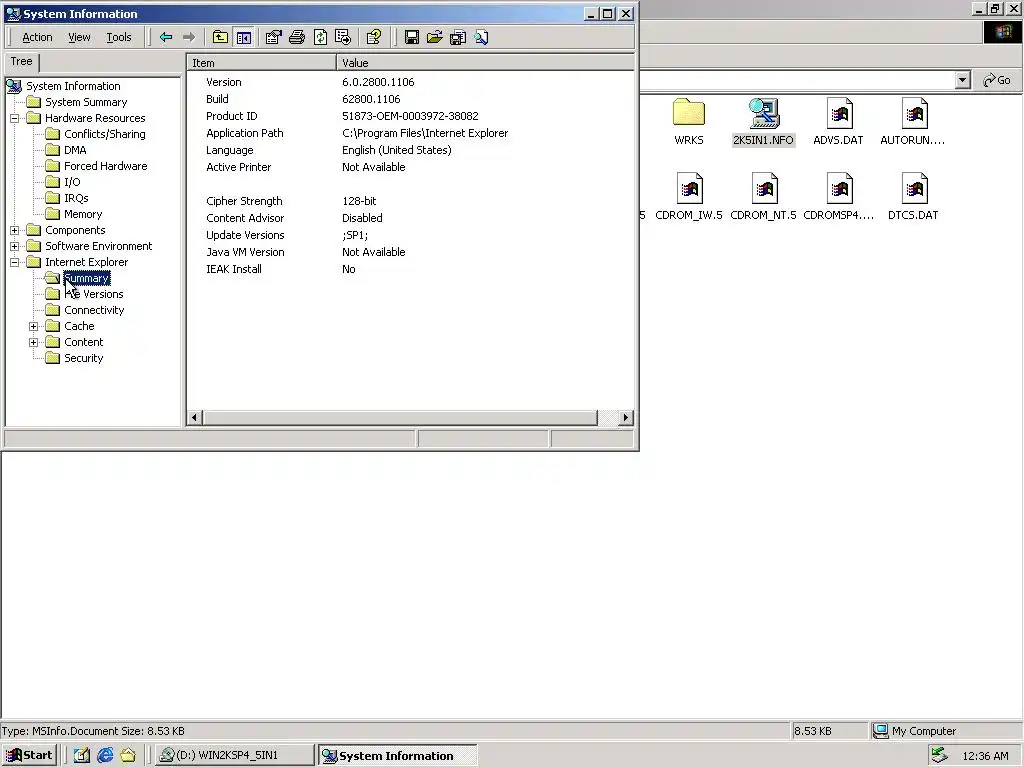Click the Properties toolbar icon

click(274, 37)
